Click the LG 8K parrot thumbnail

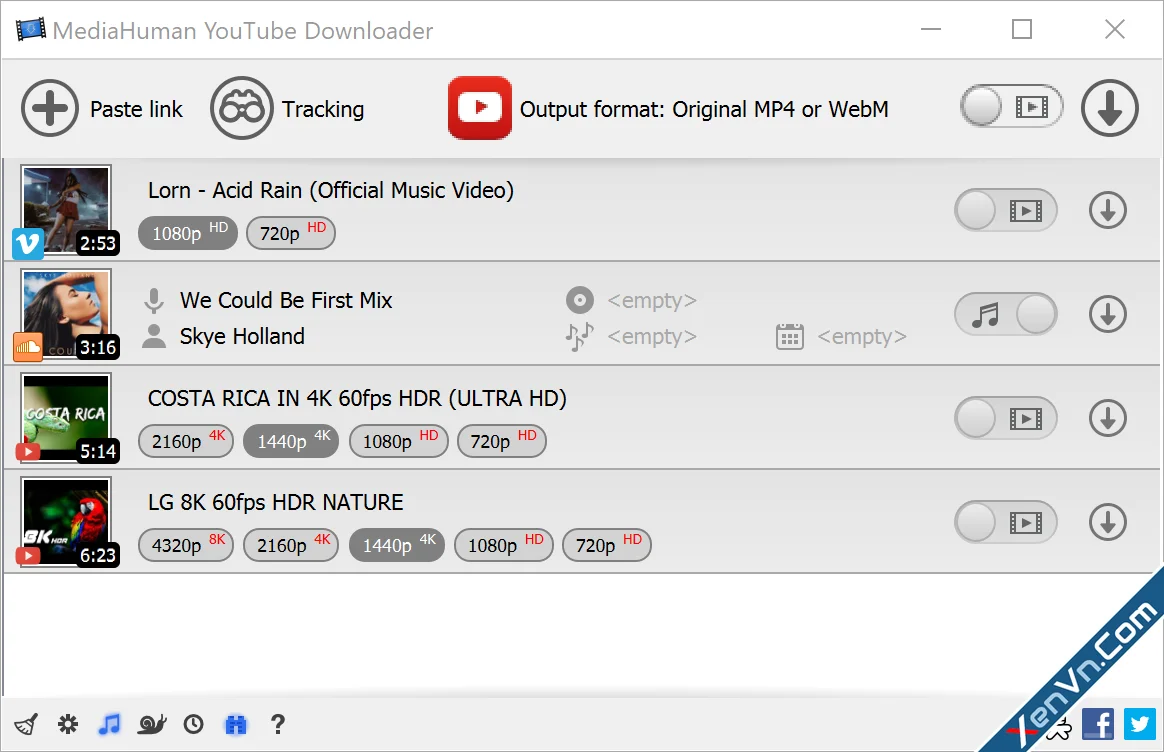point(66,522)
